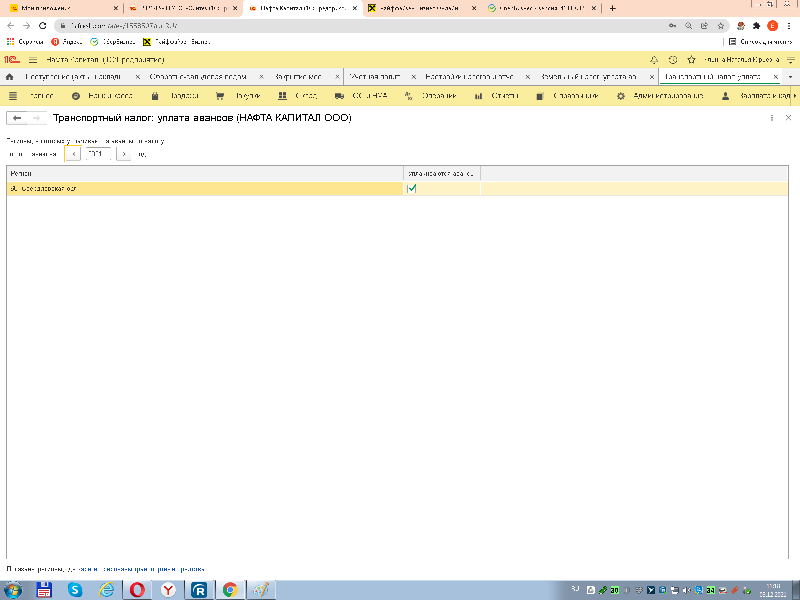
Task: Close the transport tax form
Action: pyautogui.click(x=788, y=118)
